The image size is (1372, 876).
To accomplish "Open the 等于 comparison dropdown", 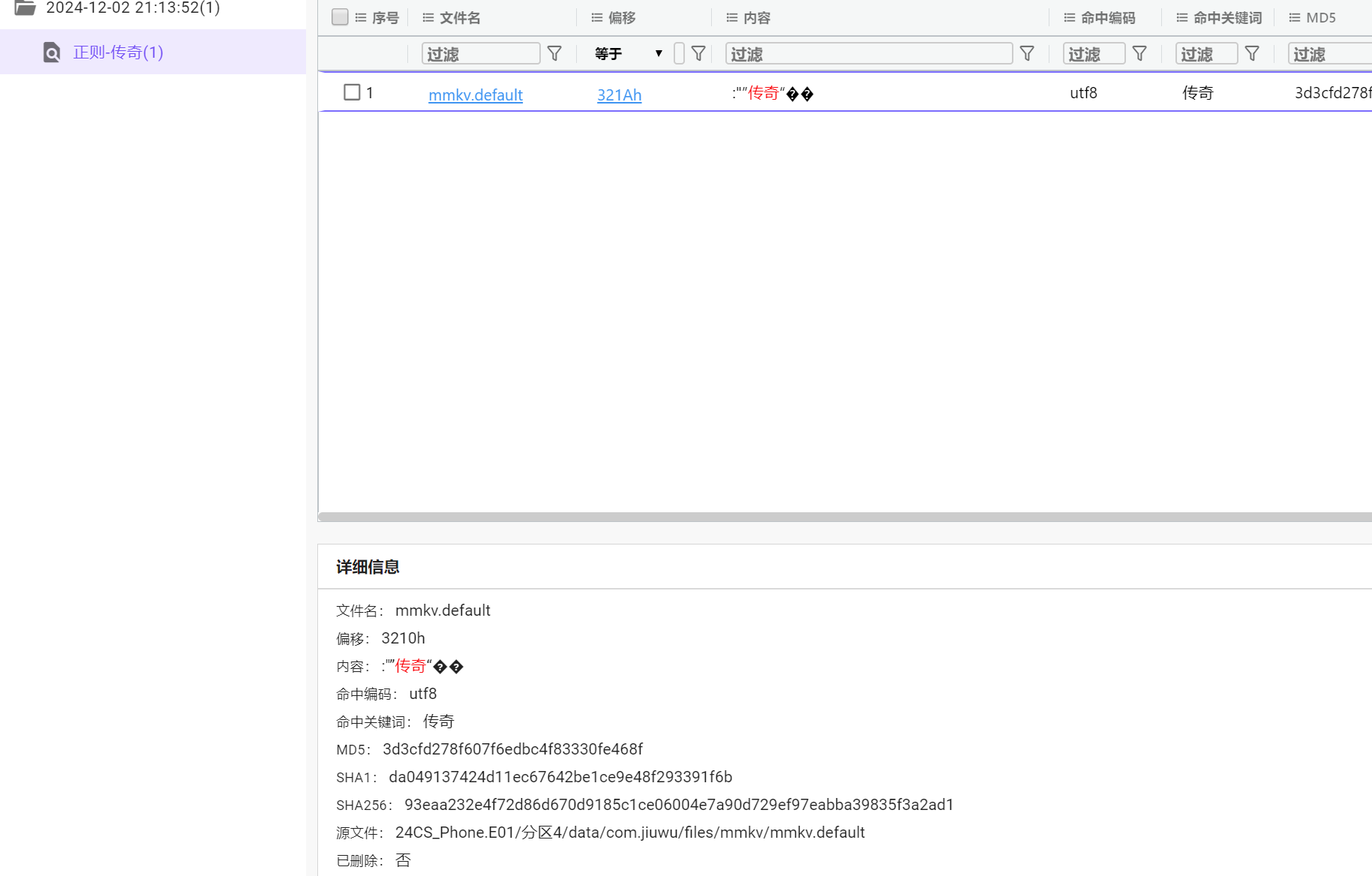I will click(x=629, y=53).
